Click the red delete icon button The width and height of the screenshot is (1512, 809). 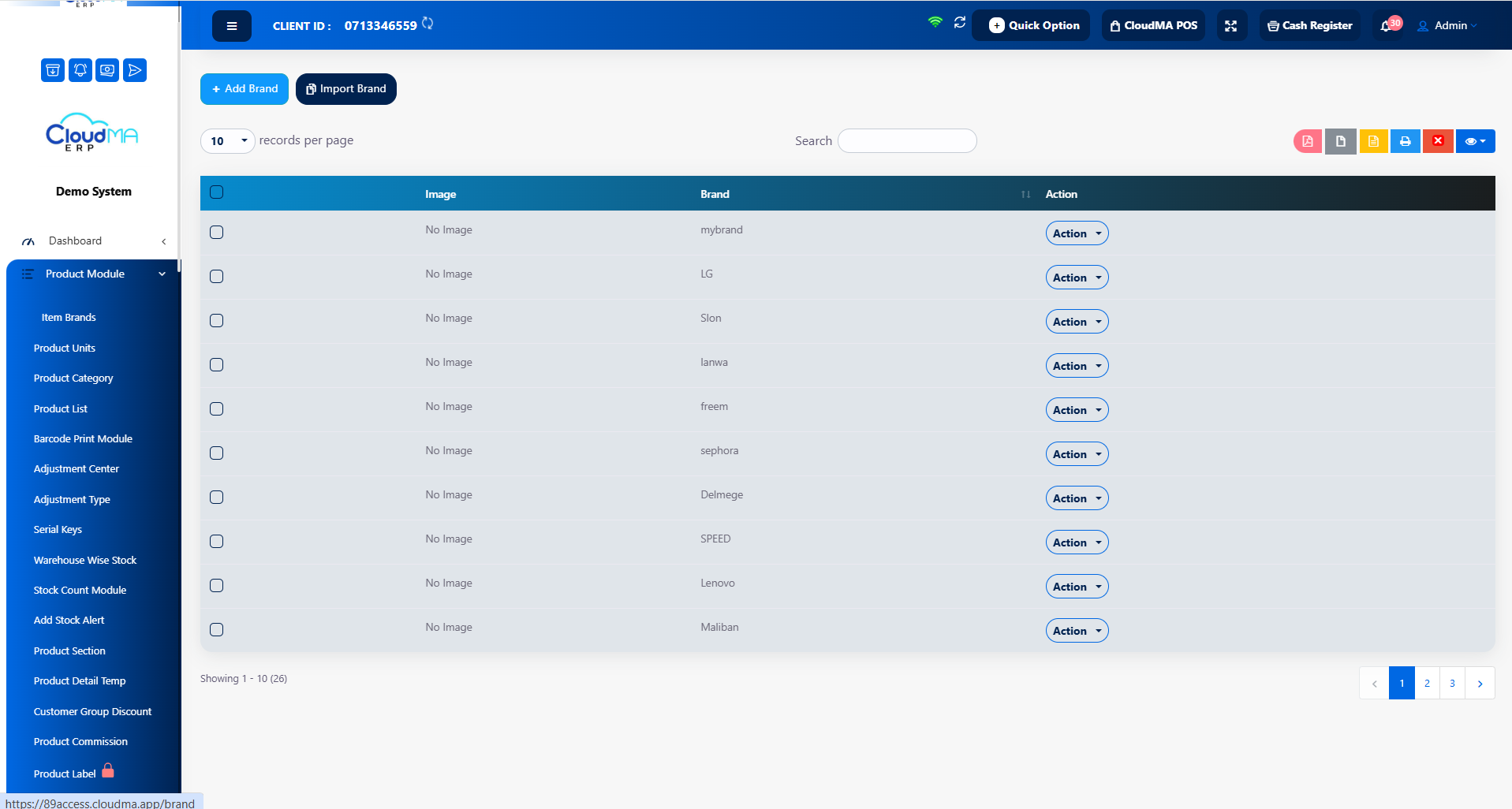tap(1438, 141)
